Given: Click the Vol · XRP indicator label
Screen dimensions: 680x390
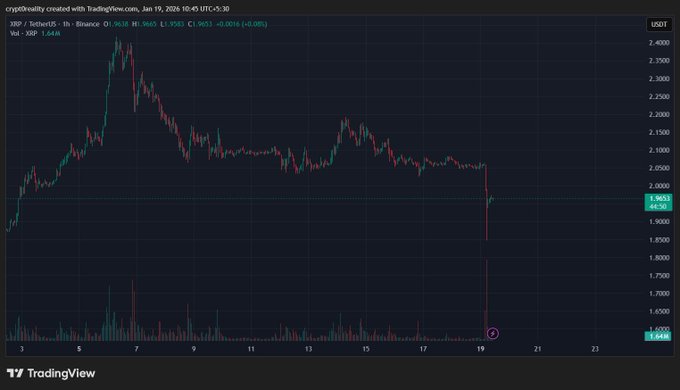Looking at the screenshot, I should (x=24, y=33).
